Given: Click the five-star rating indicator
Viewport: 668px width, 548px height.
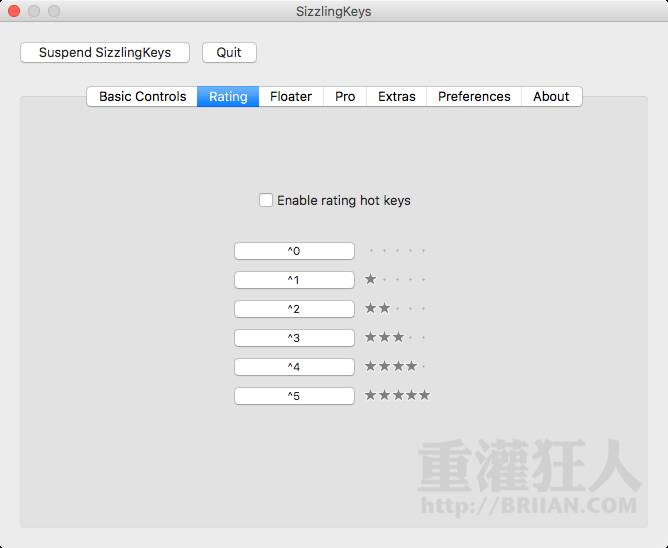Looking at the screenshot, I should coord(397,395).
